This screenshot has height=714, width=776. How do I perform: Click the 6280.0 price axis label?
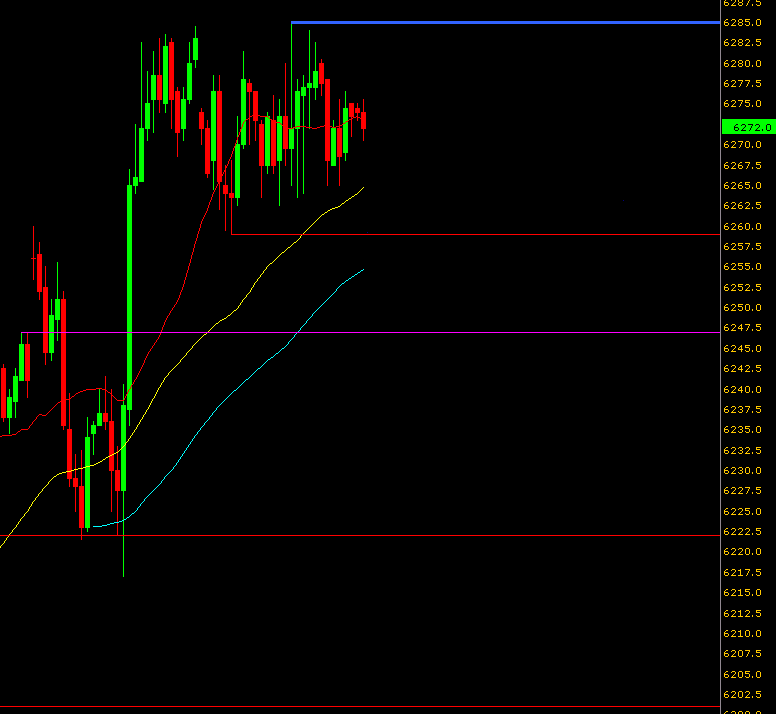(x=742, y=64)
